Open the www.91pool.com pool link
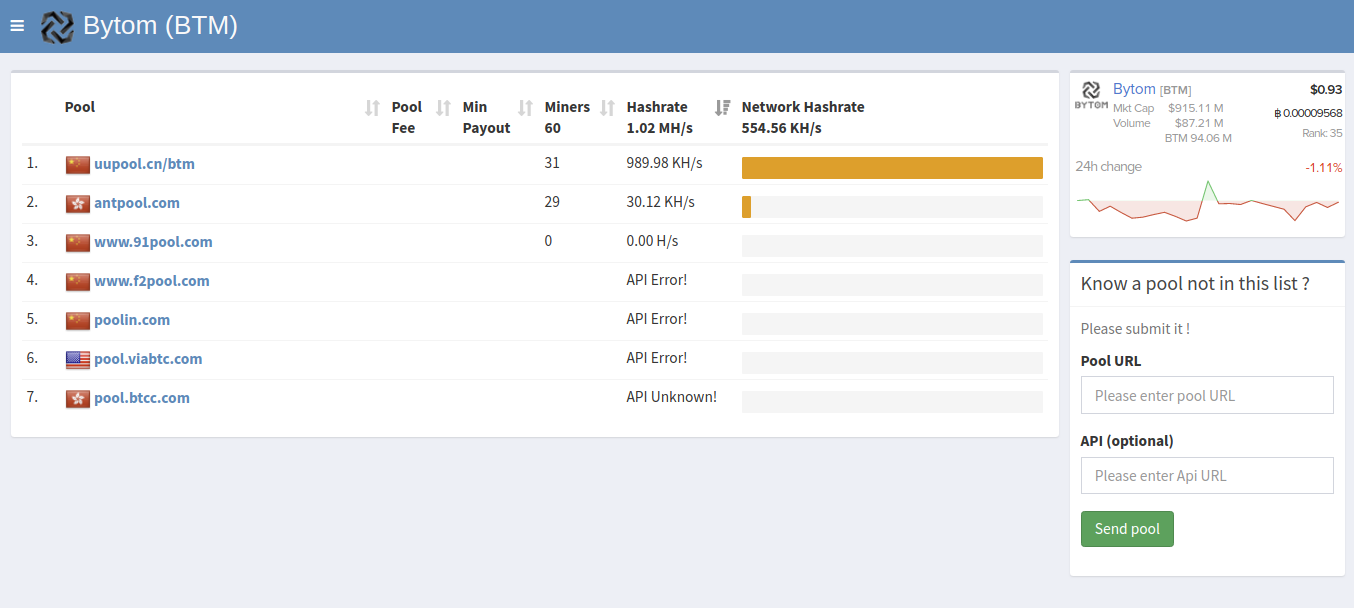The width and height of the screenshot is (1354, 608). 153,242
